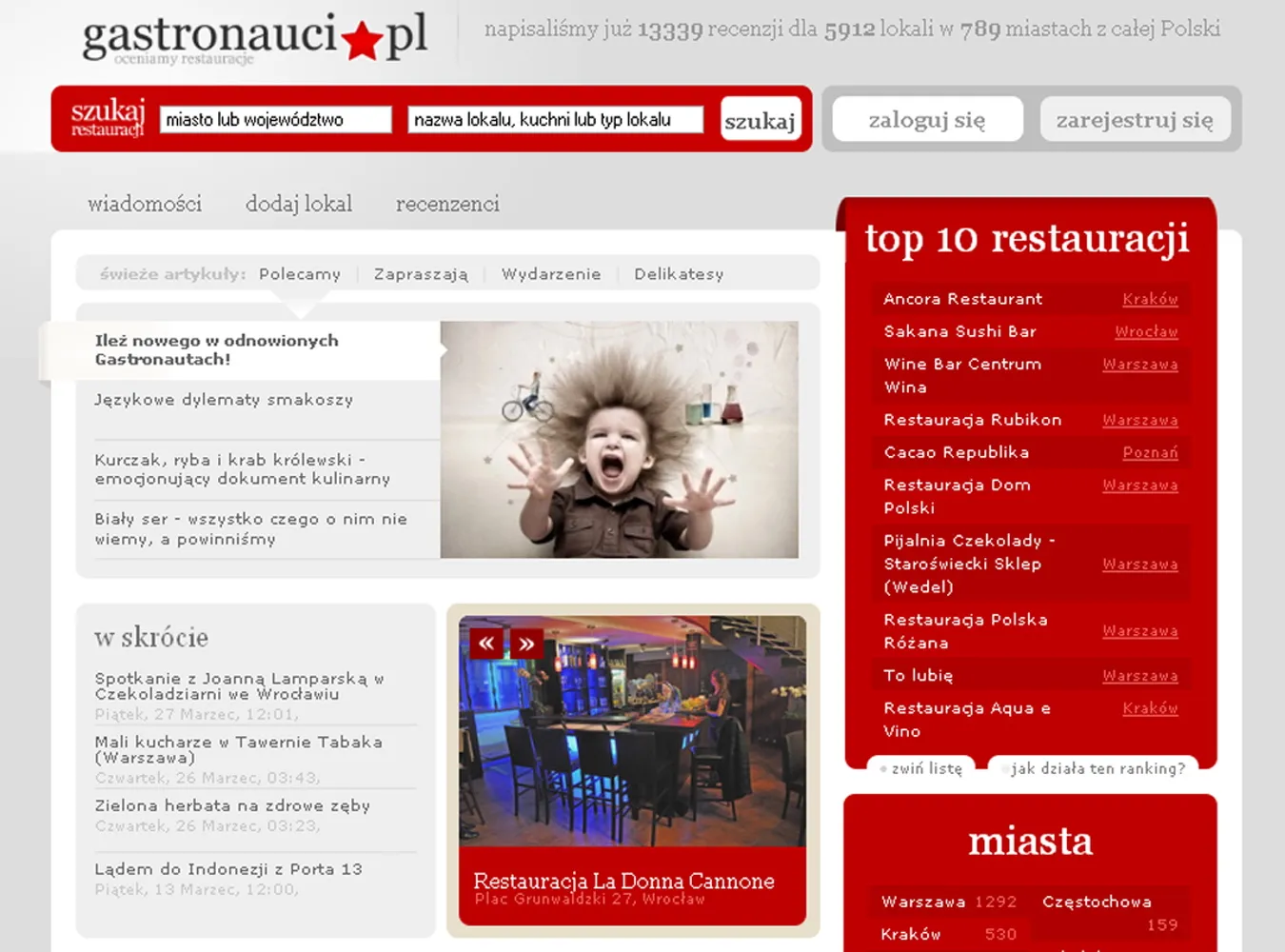Open 'Ancora Restaurant' in the top 10
Screen dimensions: 1285x952
[x=962, y=299]
